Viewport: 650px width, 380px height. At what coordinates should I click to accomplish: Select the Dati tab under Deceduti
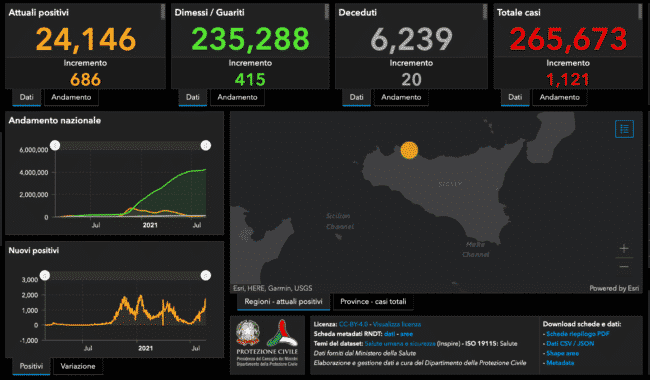coord(357,97)
